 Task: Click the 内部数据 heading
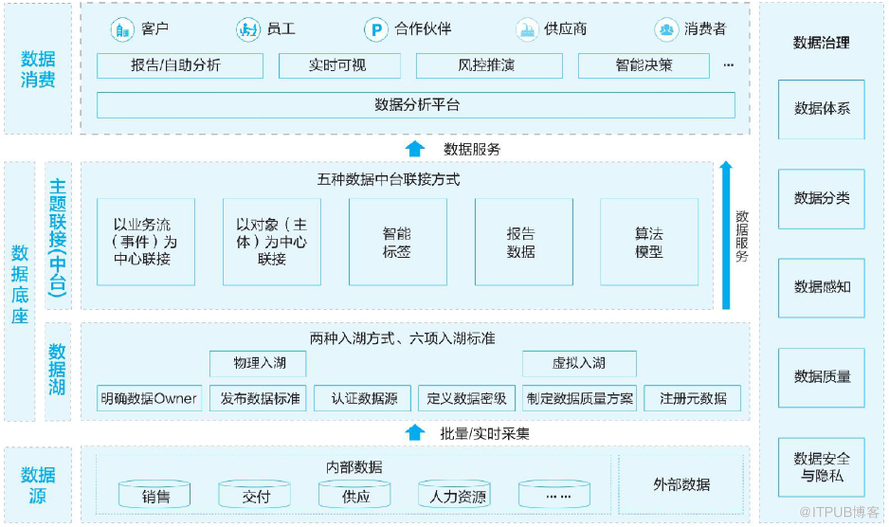tap(354, 467)
